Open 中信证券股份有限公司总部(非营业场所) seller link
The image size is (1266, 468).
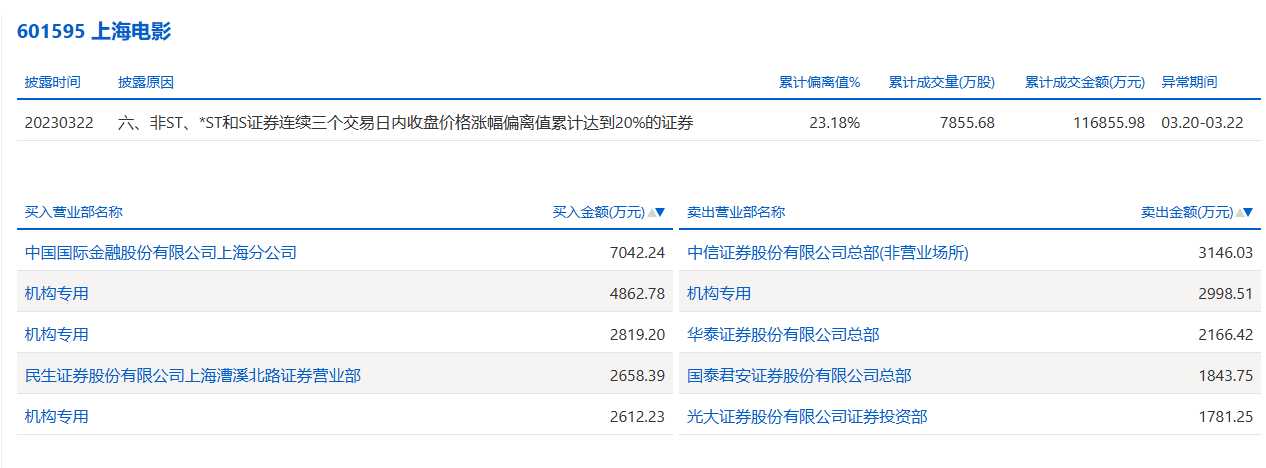pyautogui.click(x=828, y=253)
